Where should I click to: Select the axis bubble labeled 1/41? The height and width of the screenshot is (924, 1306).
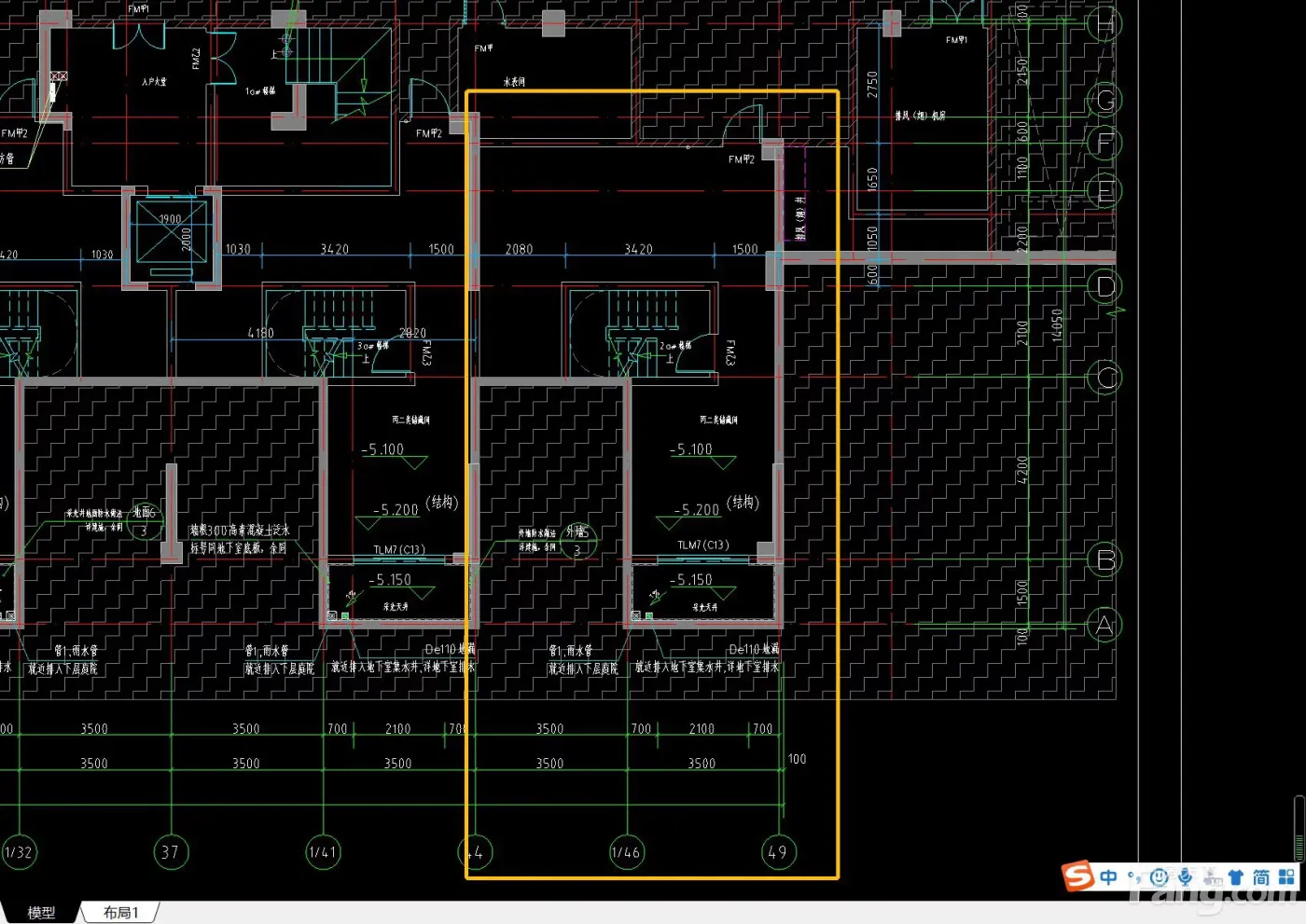pos(322,852)
